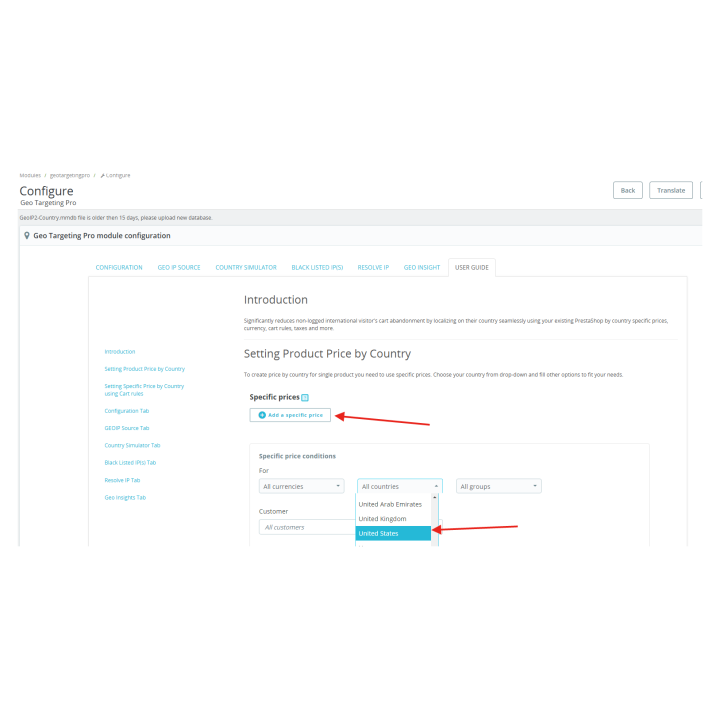
Task: Go to Resolve IP Tab guide link
Action: (122, 480)
